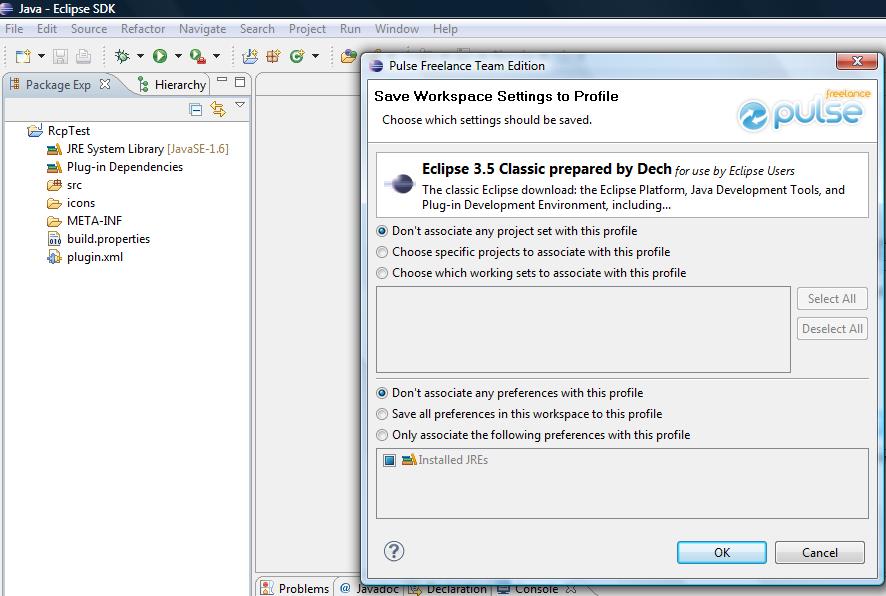Collapse all in Package Explorer
Screen dimensions: 886x596
[x=196, y=110]
